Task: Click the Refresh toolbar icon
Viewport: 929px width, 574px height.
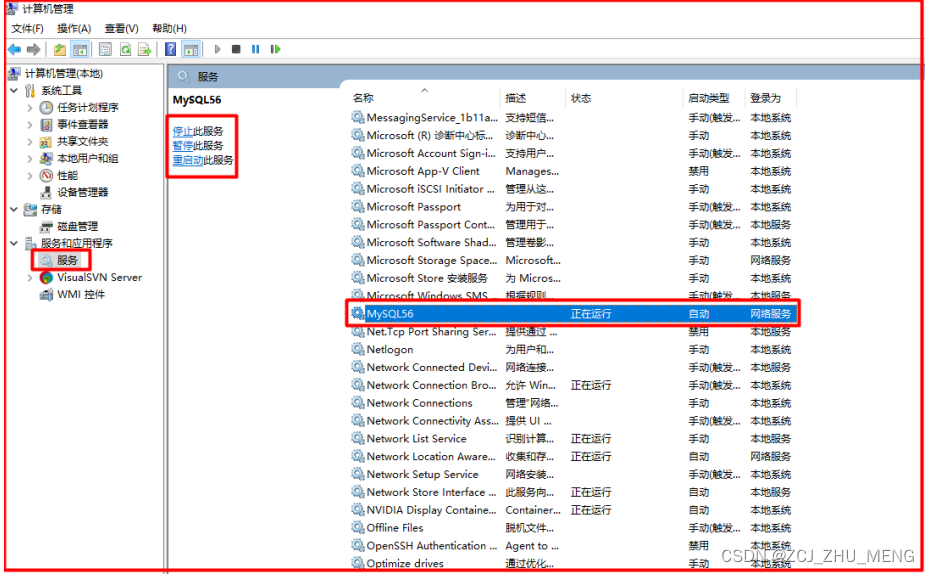Action: tap(126, 49)
